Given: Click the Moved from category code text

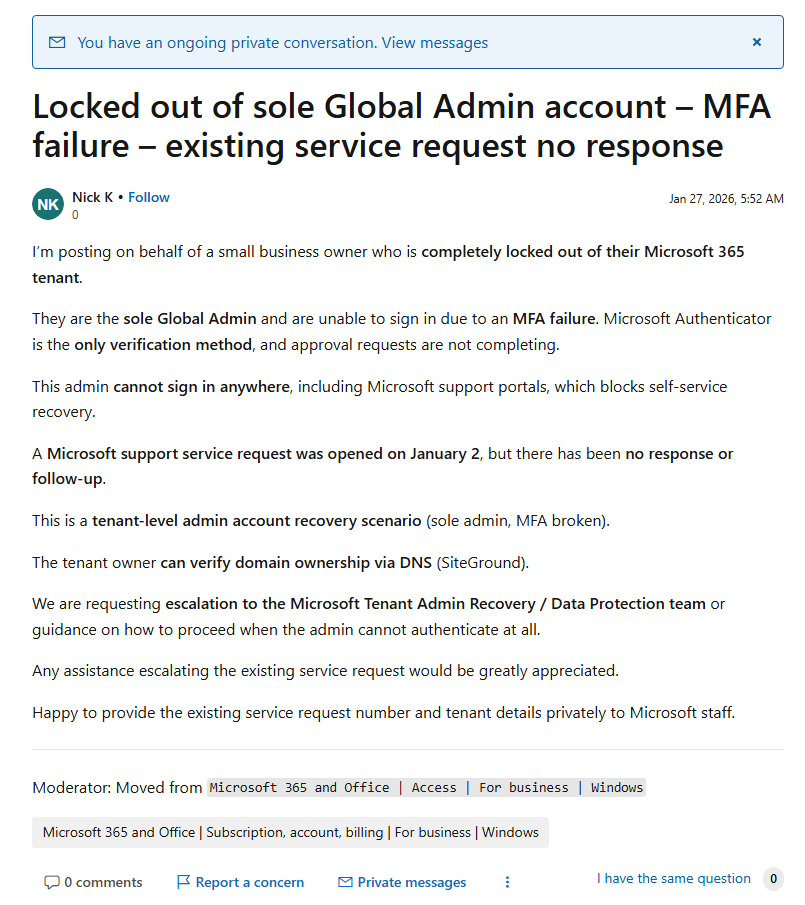Looking at the screenshot, I should (x=426, y=787).
